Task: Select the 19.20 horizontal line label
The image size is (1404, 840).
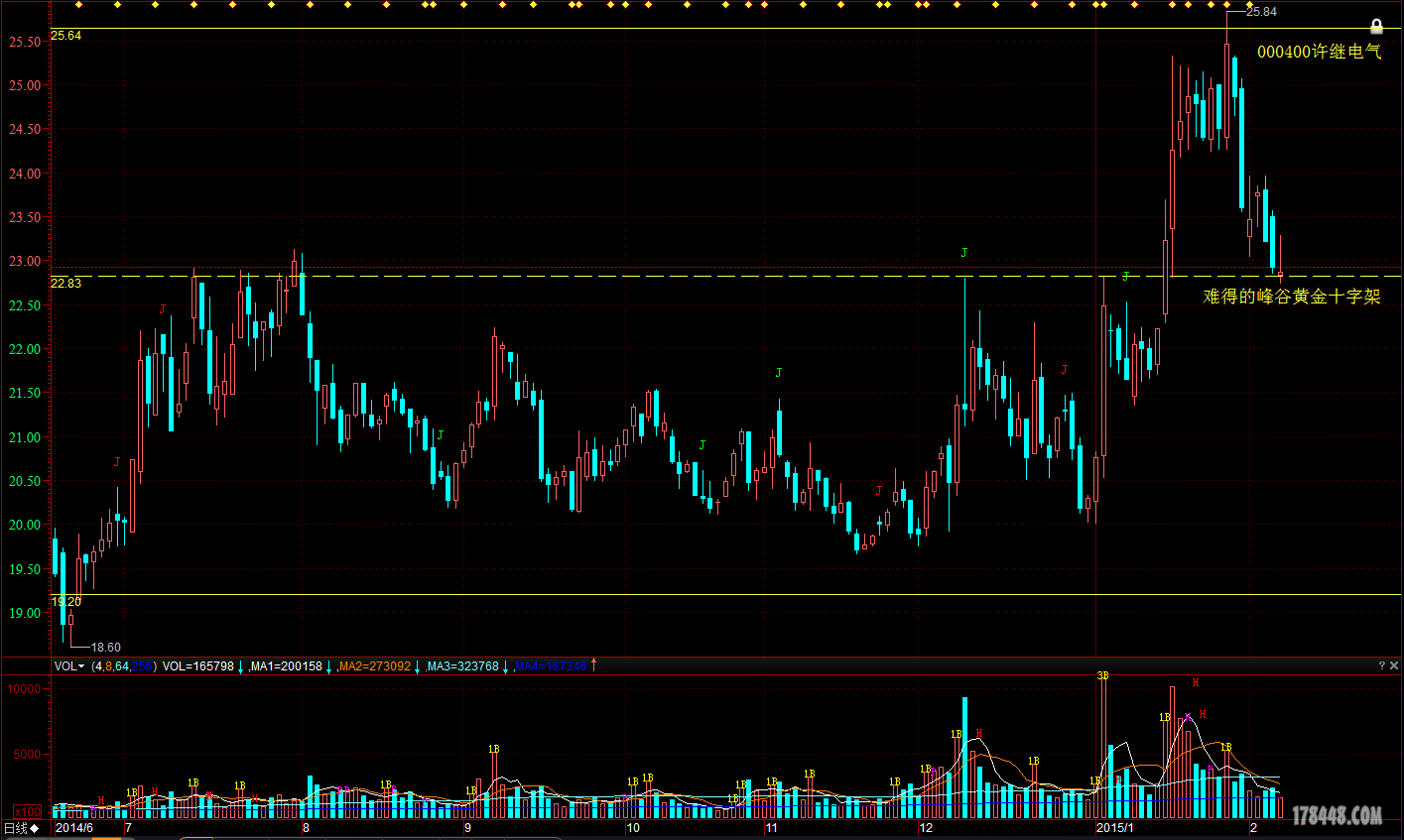Action: 66,602
